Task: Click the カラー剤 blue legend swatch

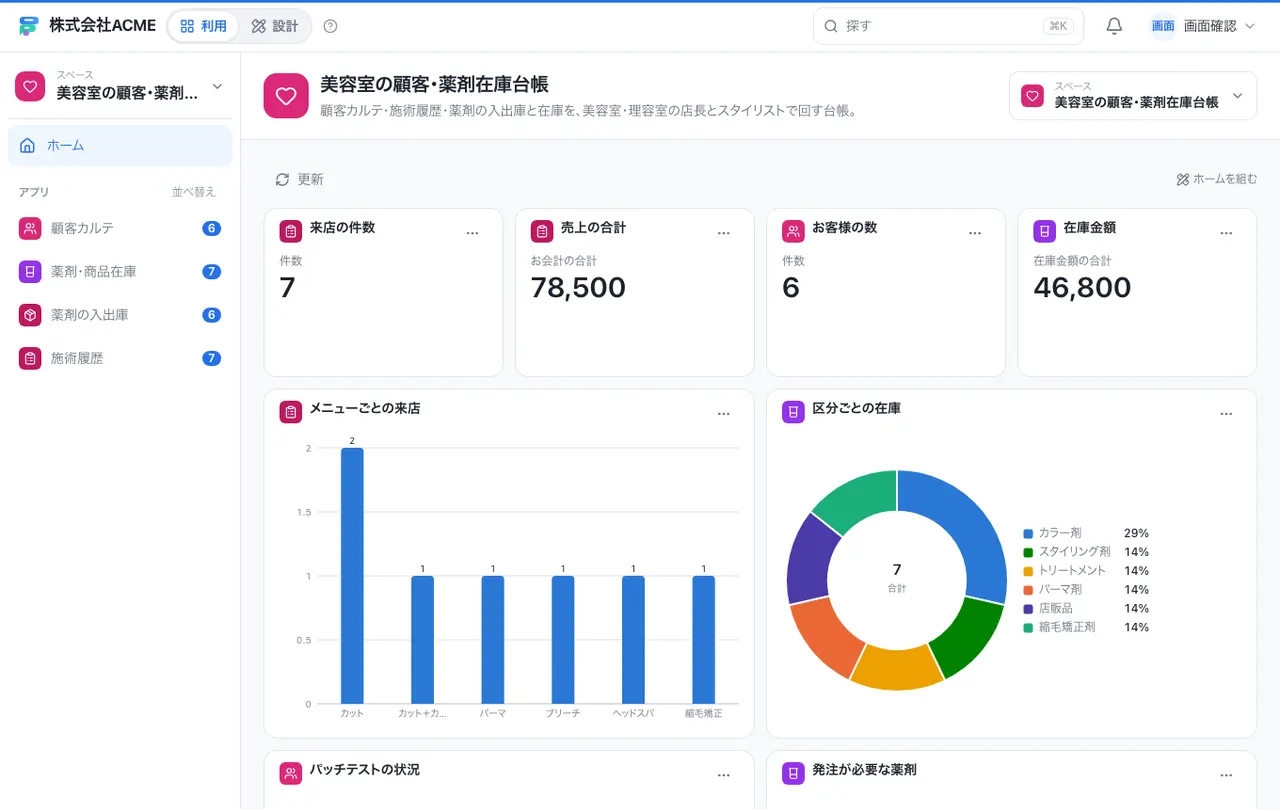Action: coord(1028,533)
